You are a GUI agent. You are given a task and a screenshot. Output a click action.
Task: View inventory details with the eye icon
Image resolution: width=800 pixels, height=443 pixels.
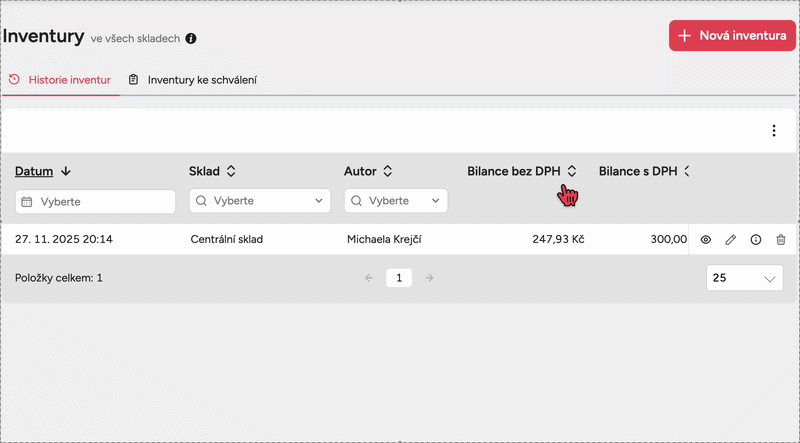coord(705,240)
